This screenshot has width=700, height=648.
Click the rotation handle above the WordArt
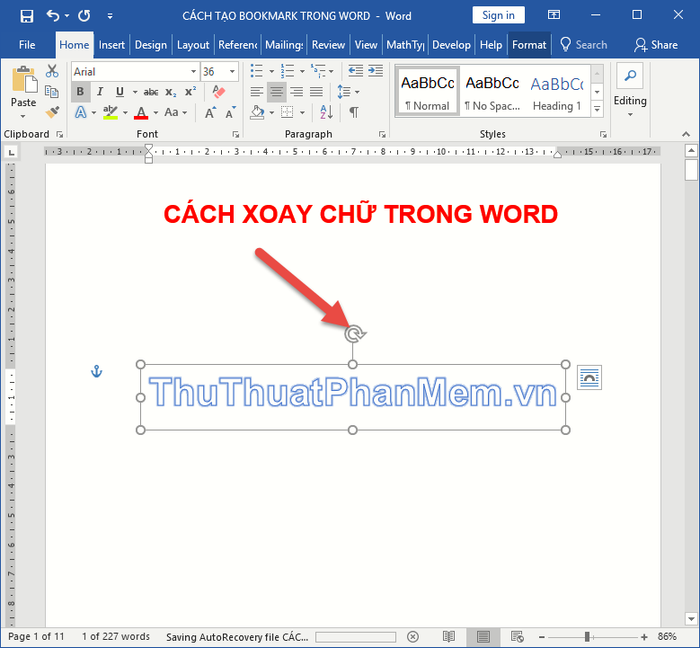pyautogui.click(x=354, y=333)
